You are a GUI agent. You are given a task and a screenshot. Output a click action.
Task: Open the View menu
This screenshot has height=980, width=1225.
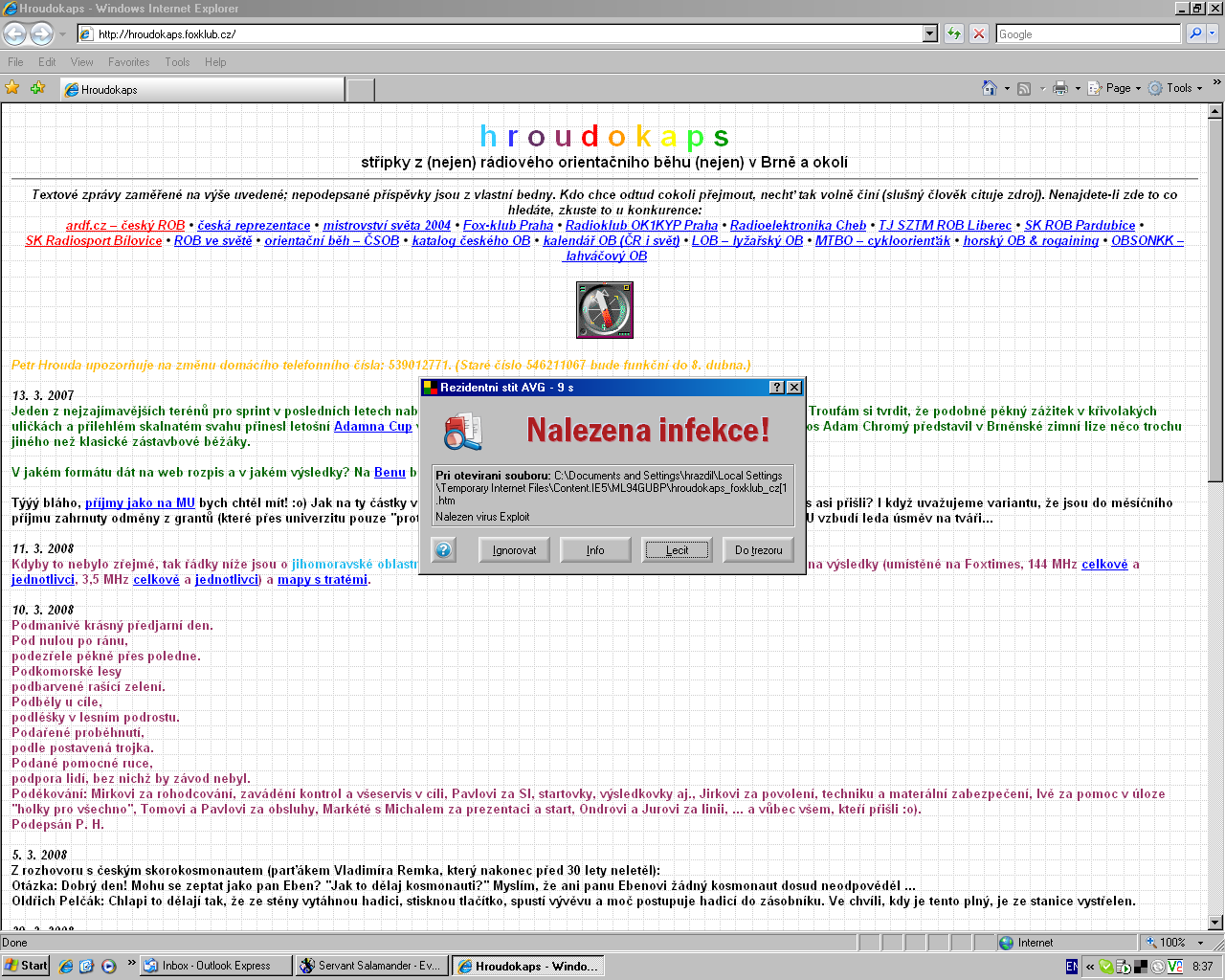[x=82, y=61]
